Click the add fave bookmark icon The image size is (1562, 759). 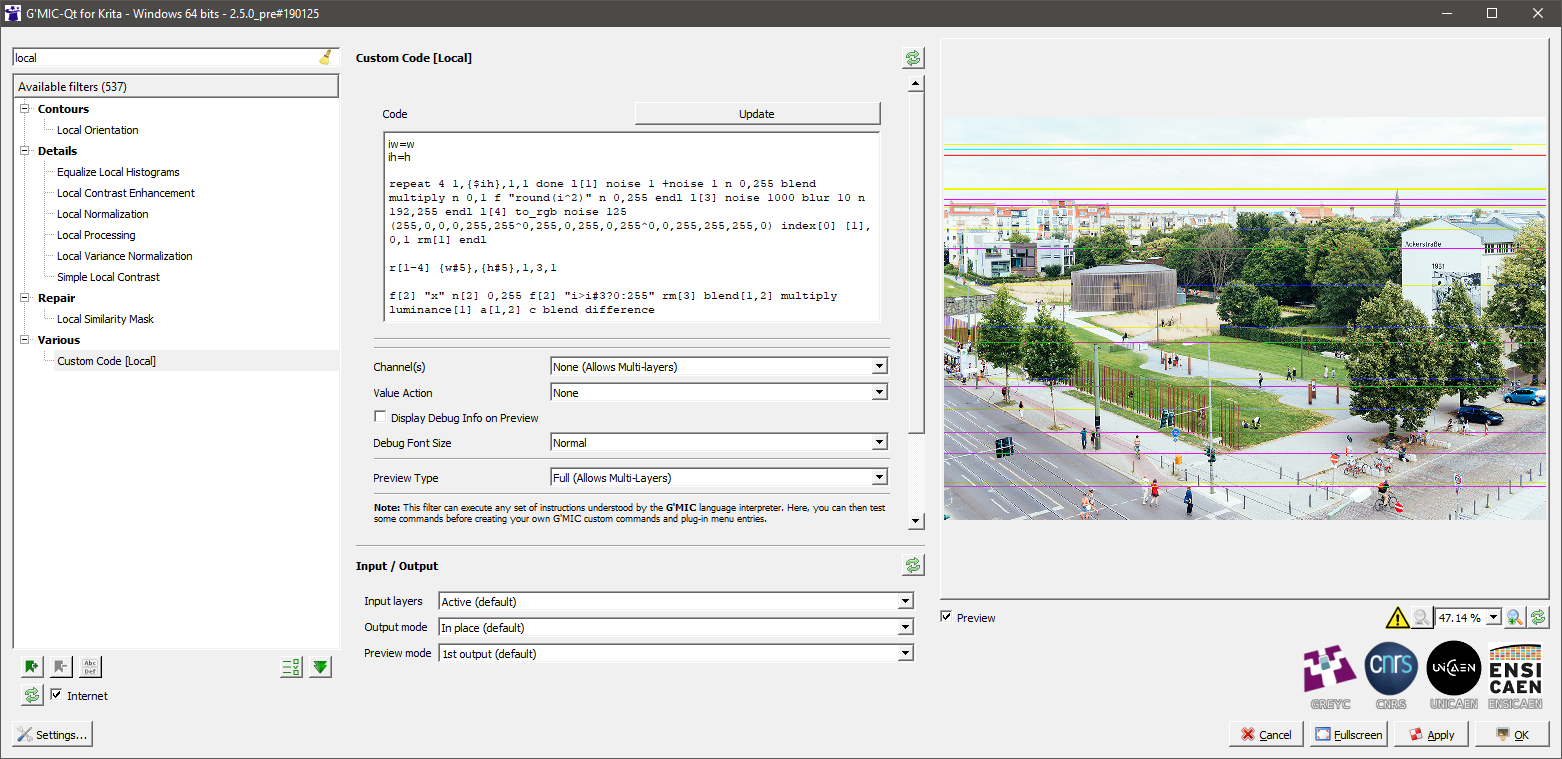click(32, 667)
